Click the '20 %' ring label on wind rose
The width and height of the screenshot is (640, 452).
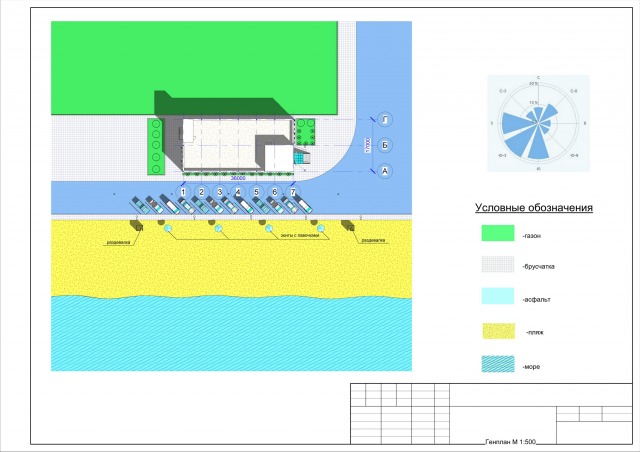point(534,84)
